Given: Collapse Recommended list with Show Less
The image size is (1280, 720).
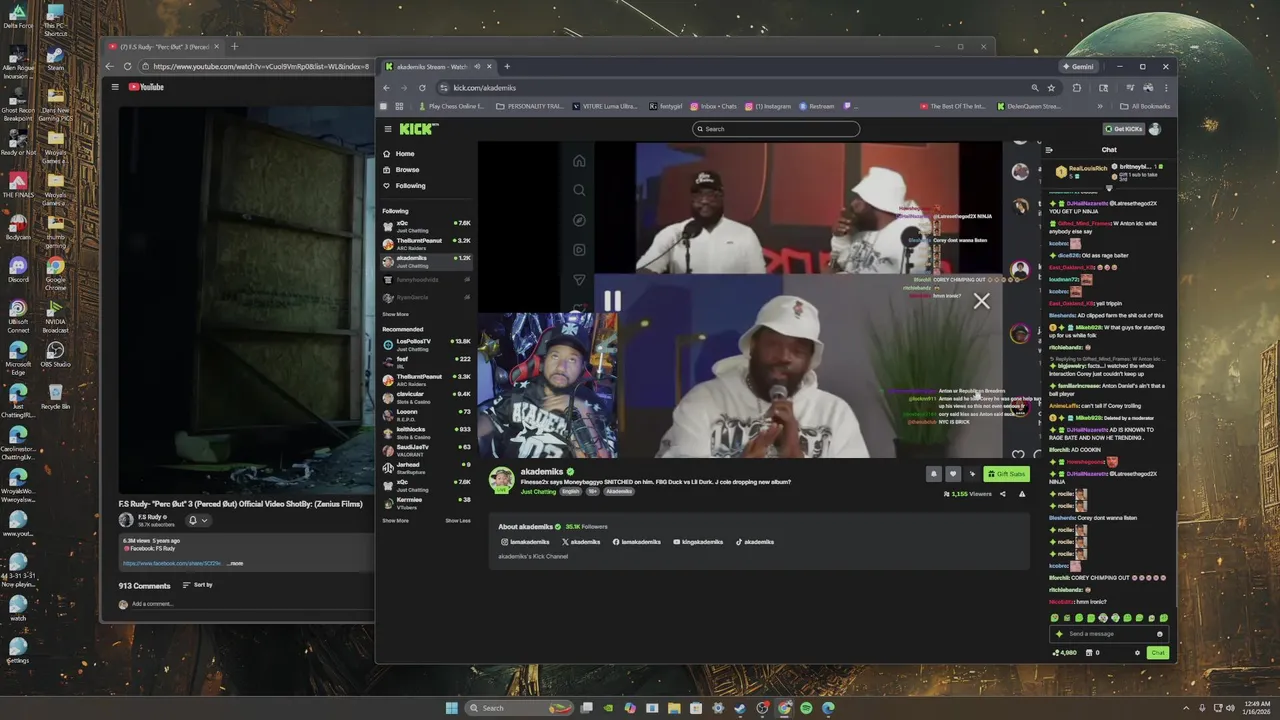Looking at the screenshot, I should [458, 520].
